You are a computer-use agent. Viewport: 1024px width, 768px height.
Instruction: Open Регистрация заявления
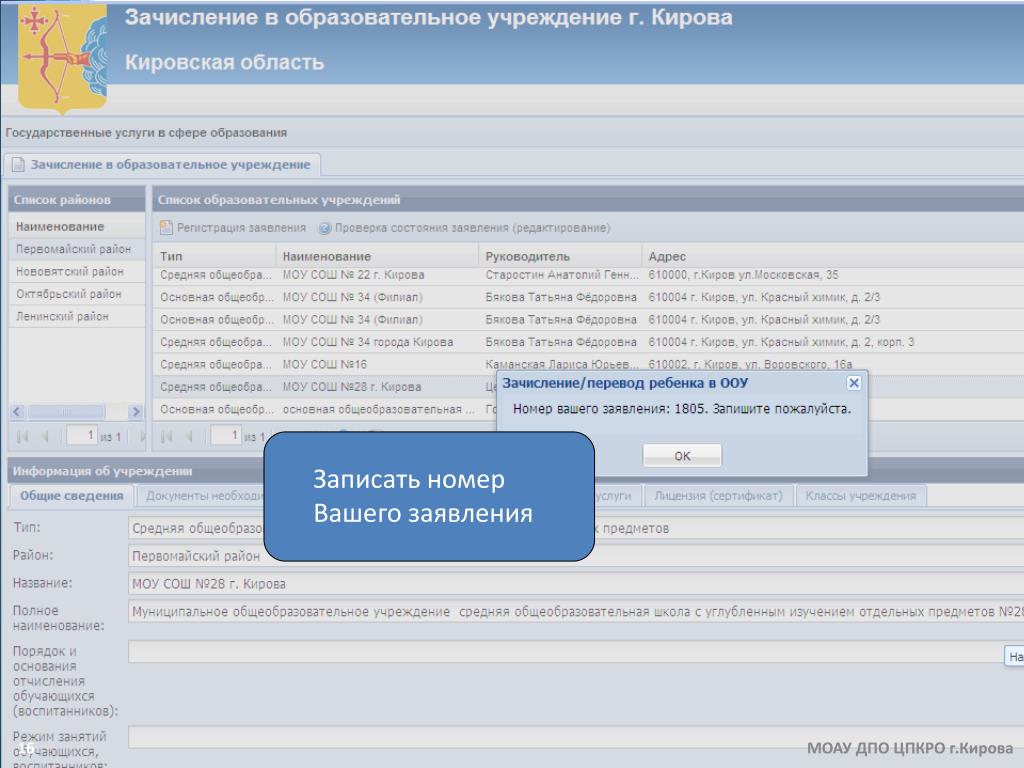(x=241, y=227)
